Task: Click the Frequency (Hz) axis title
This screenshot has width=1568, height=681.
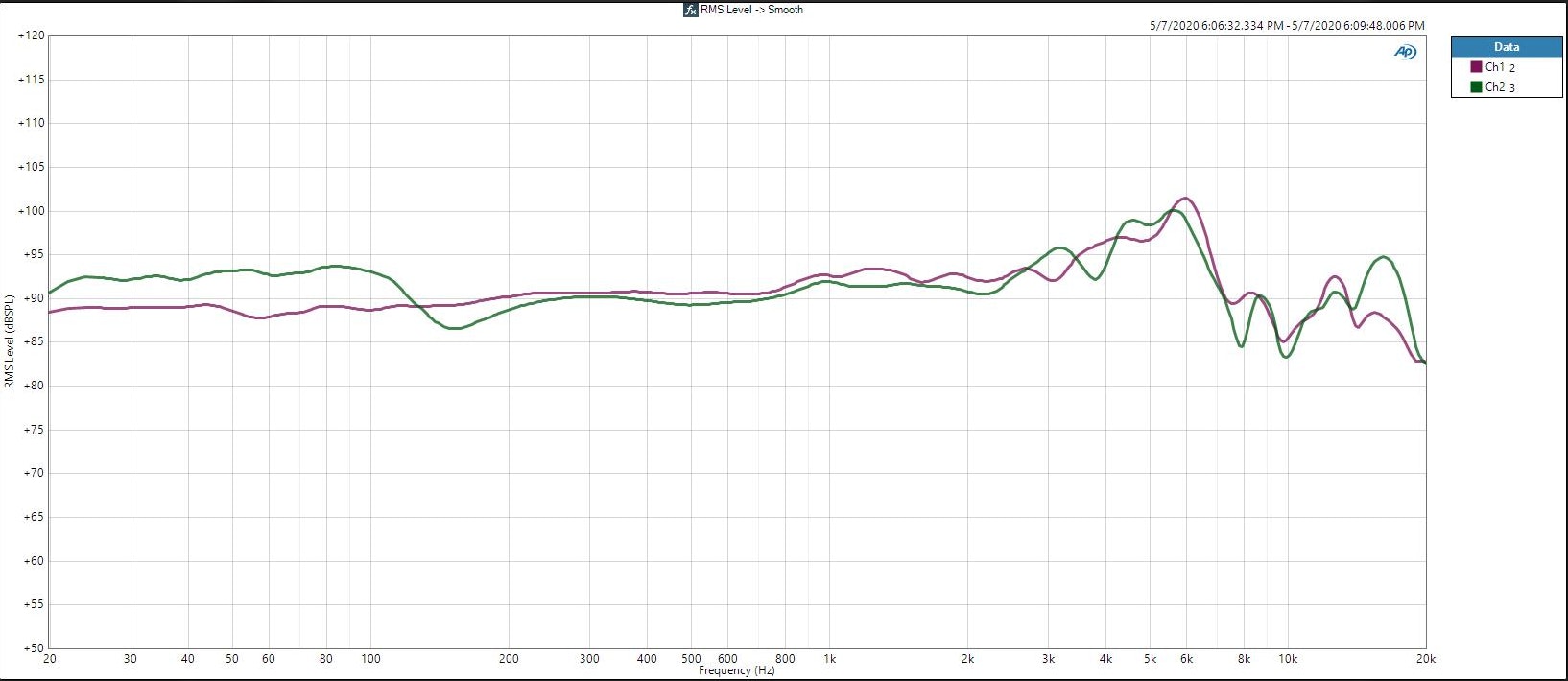Action: pos(736,671)
